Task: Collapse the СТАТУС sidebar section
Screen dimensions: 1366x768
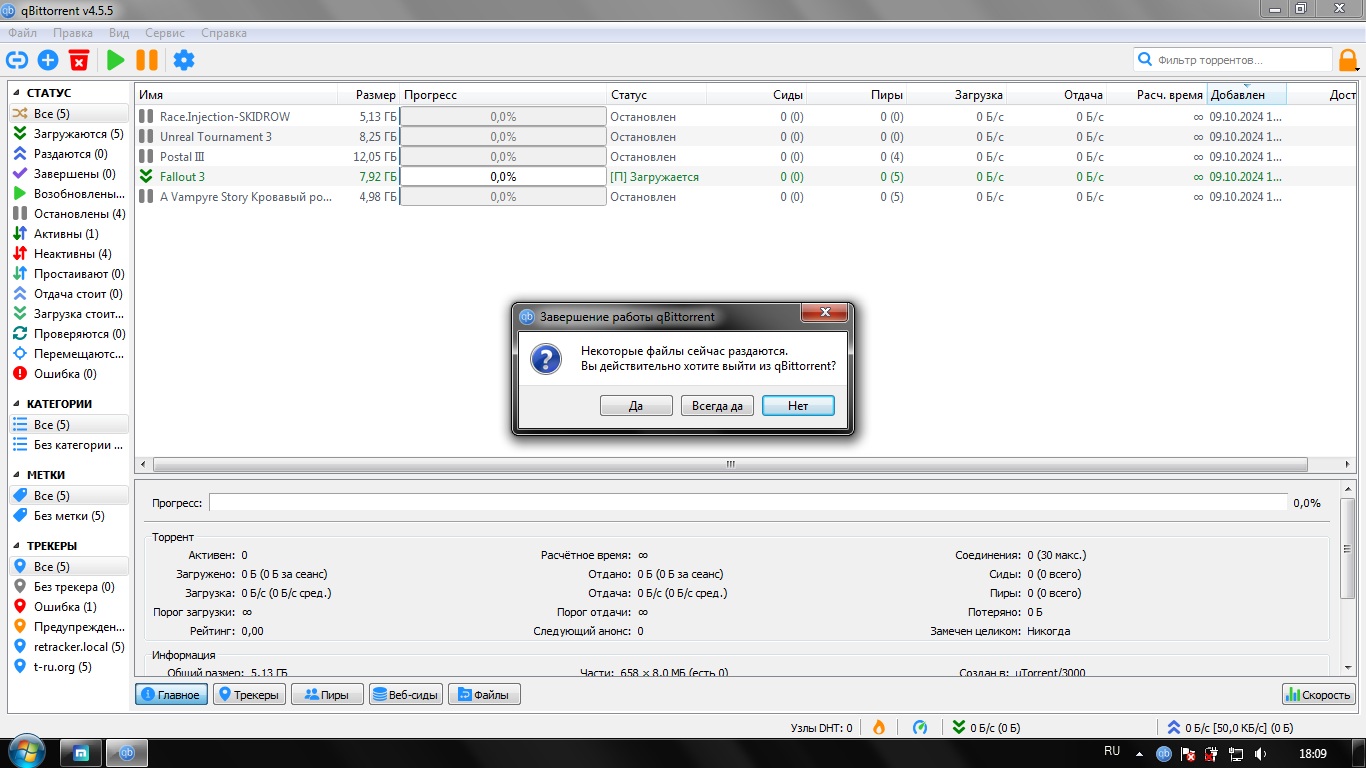Action: click(x=18, y=93)
